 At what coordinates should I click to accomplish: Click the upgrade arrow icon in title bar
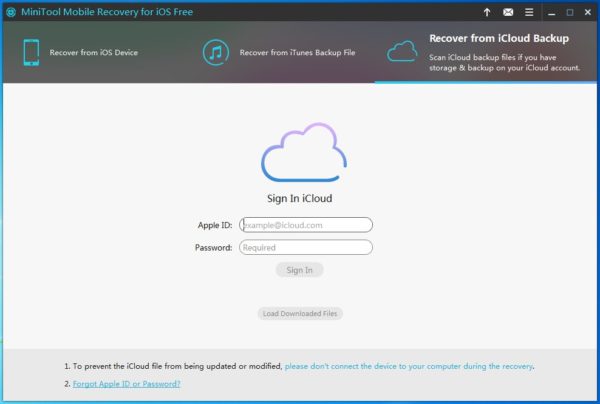tap(487, 12)
